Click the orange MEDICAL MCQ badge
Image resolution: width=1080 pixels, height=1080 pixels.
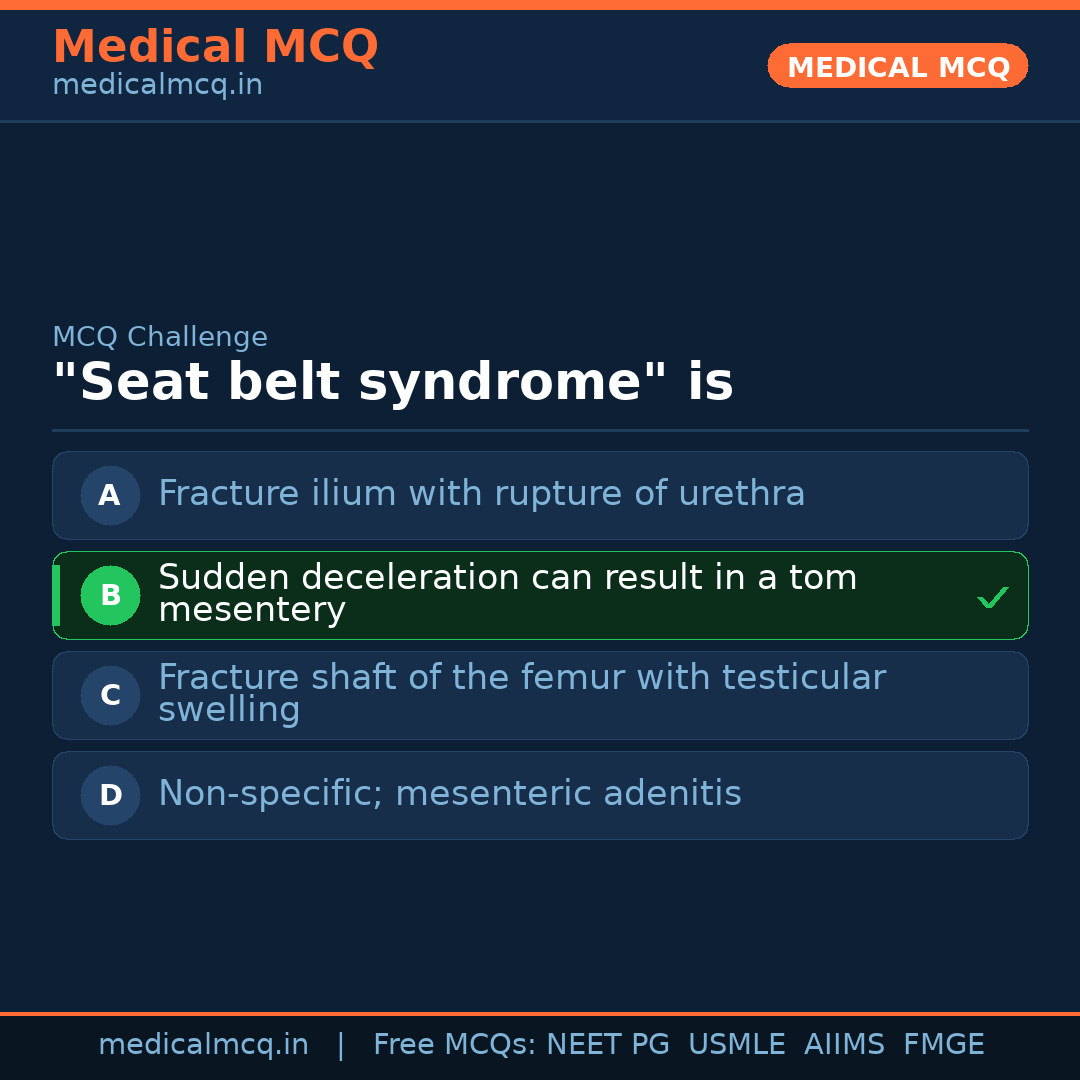[x=897, y=66]
